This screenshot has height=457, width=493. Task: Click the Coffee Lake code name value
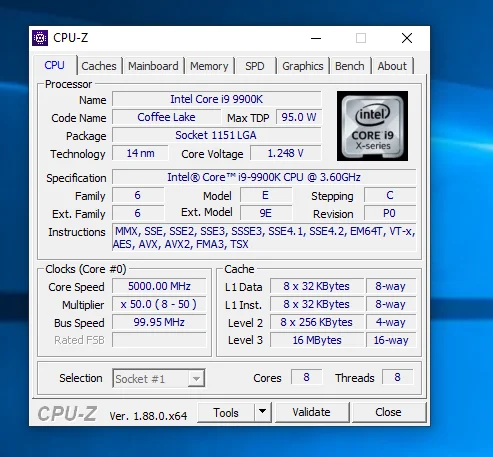coord(166,117)
